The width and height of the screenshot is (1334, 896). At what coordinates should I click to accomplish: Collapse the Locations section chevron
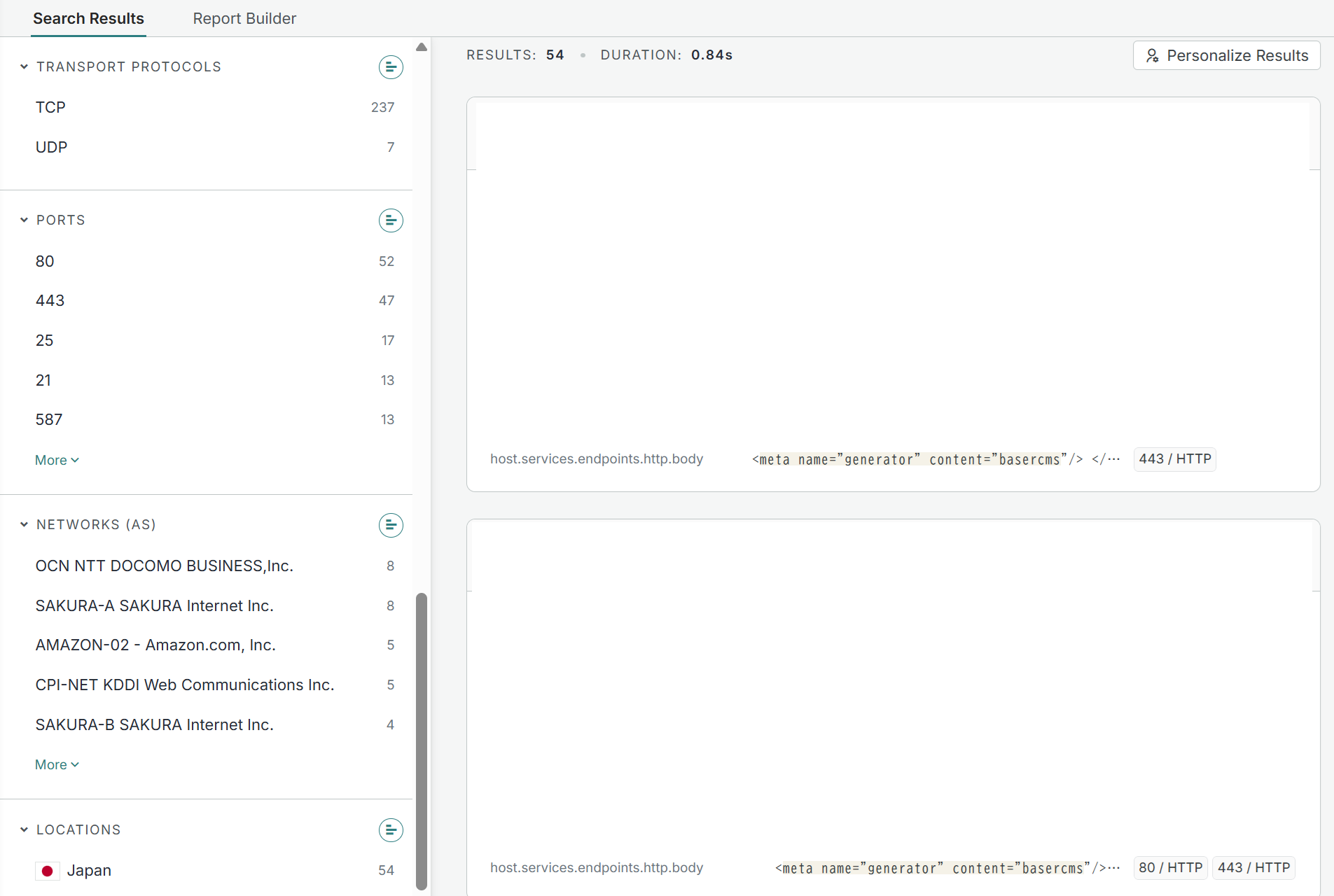24,830
